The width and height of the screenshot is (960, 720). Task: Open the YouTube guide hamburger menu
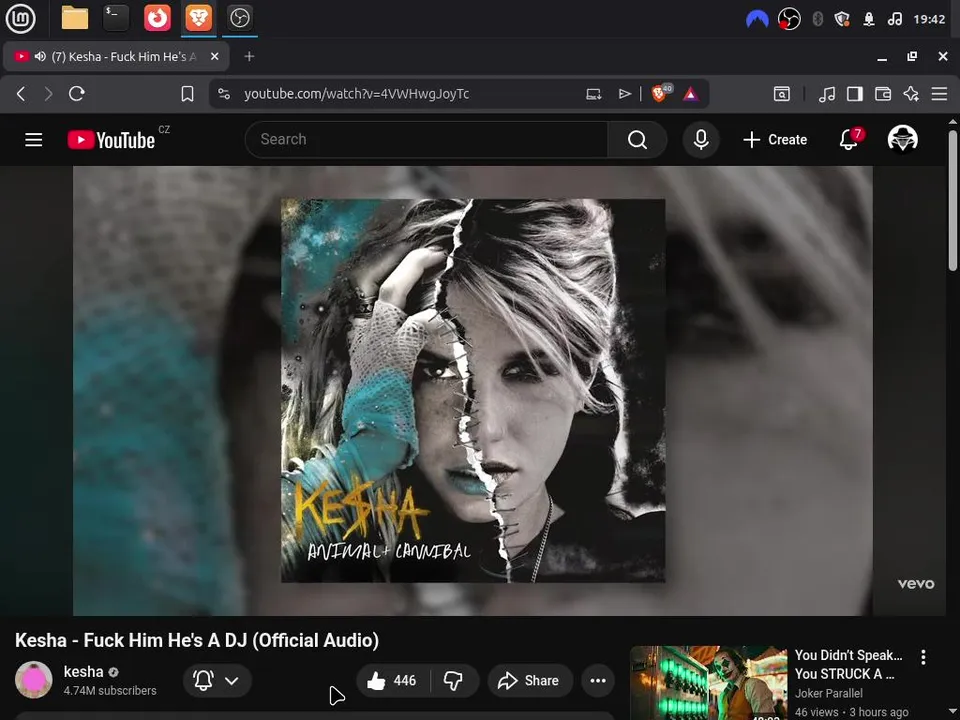pos(34,140)
